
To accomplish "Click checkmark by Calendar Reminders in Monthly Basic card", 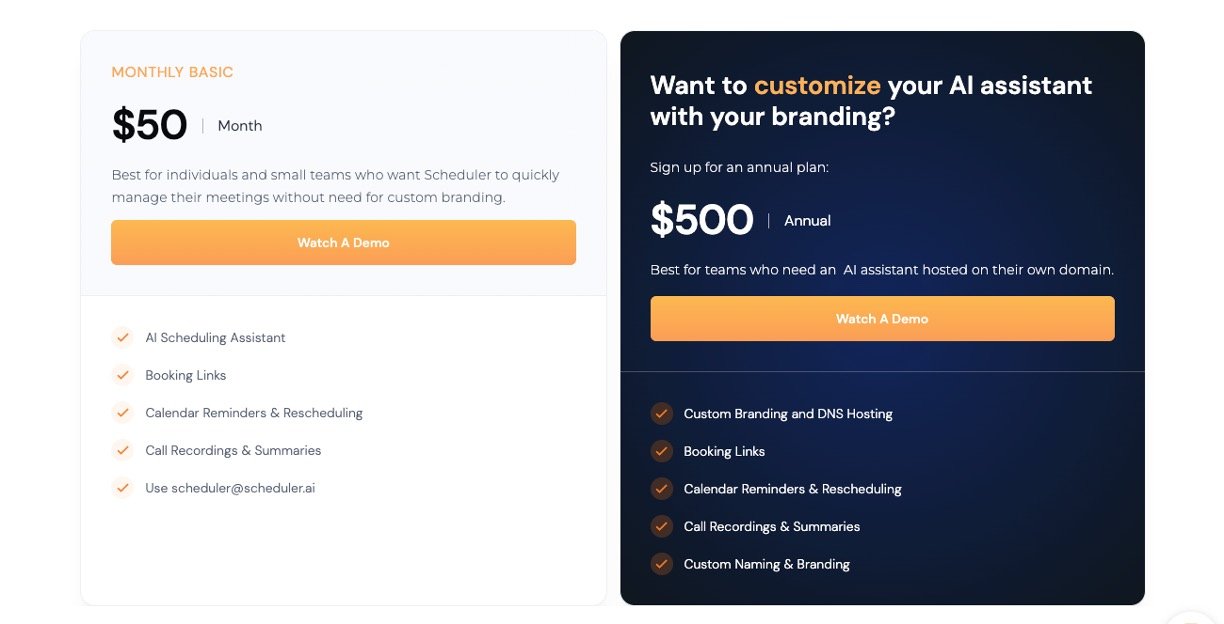I will click(123, 413).
